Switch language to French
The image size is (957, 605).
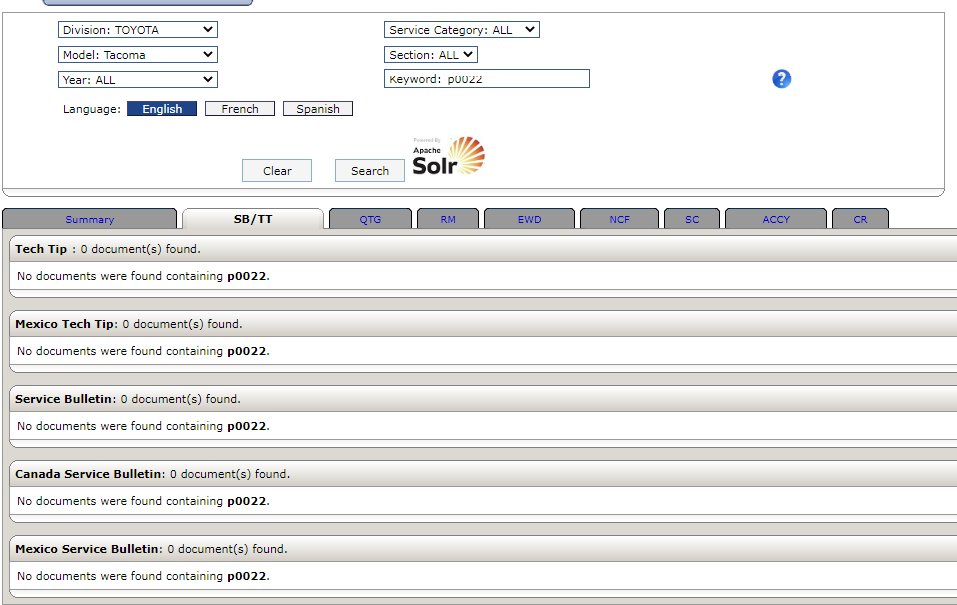click(240, 109)
